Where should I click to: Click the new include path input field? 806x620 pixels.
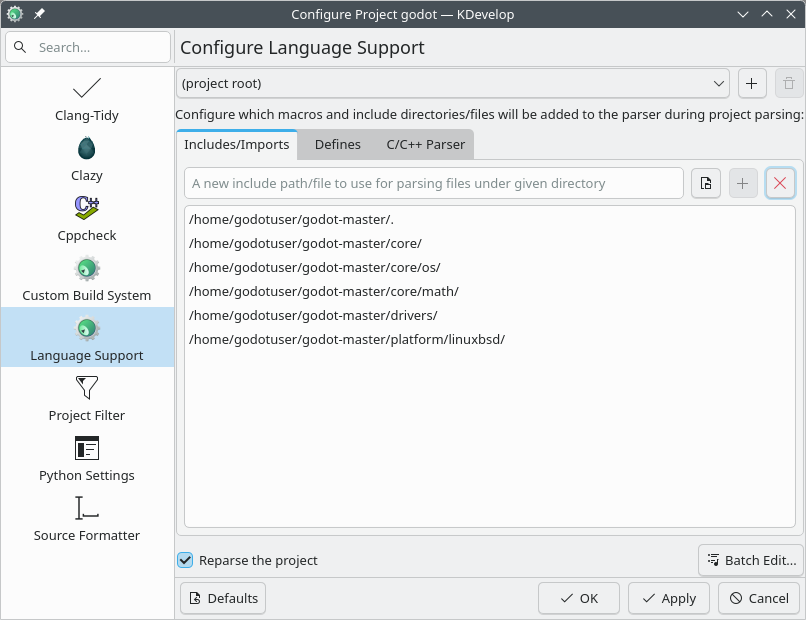[x=434, y=183]
